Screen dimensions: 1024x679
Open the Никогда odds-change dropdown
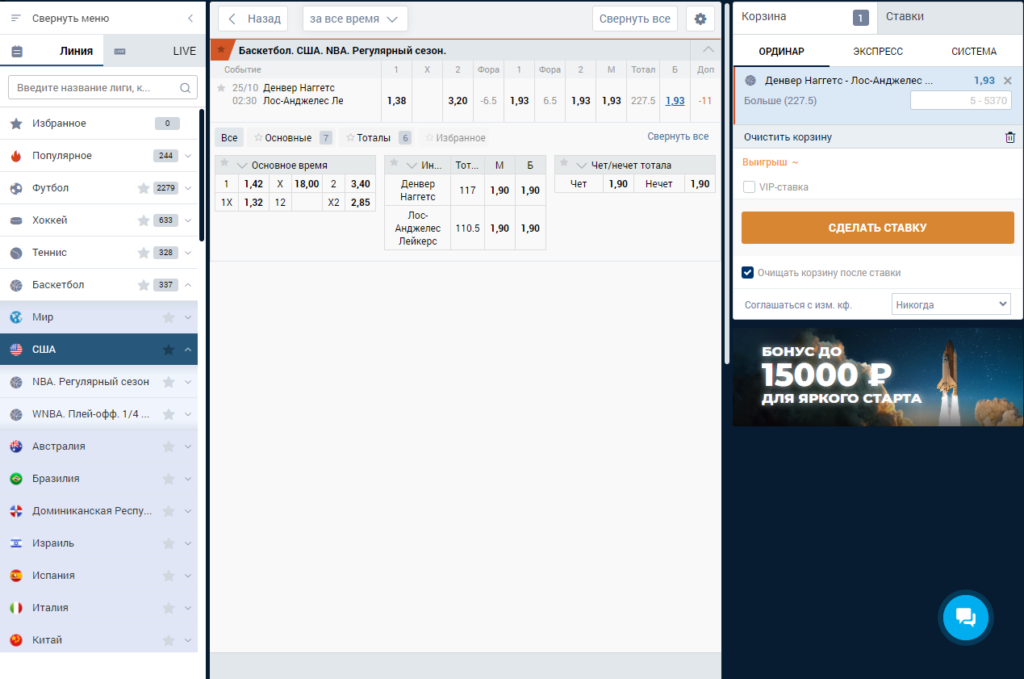(951, 304)
